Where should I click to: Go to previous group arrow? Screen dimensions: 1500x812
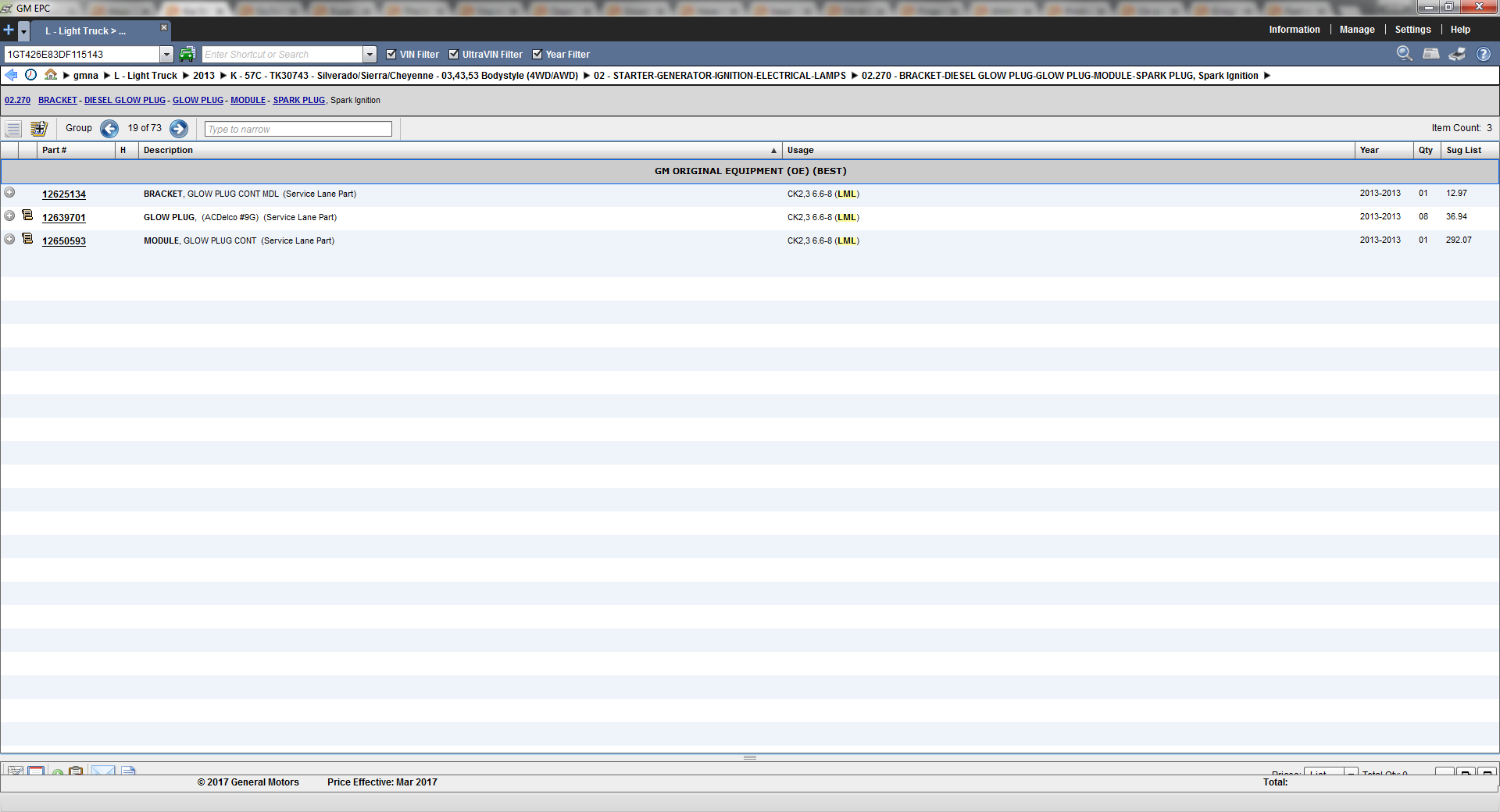click(x=109, y=129)
